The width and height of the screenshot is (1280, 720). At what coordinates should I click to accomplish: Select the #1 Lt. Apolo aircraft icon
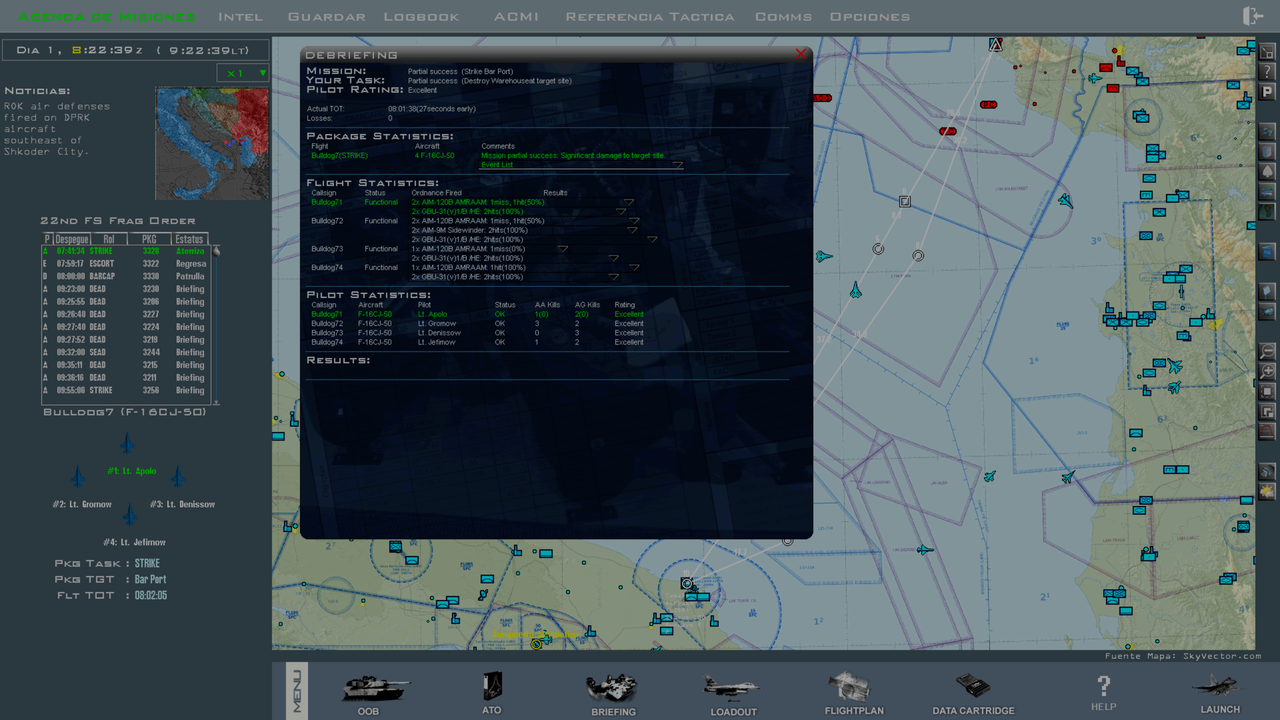pyautogui.click(x=127, y=443)
